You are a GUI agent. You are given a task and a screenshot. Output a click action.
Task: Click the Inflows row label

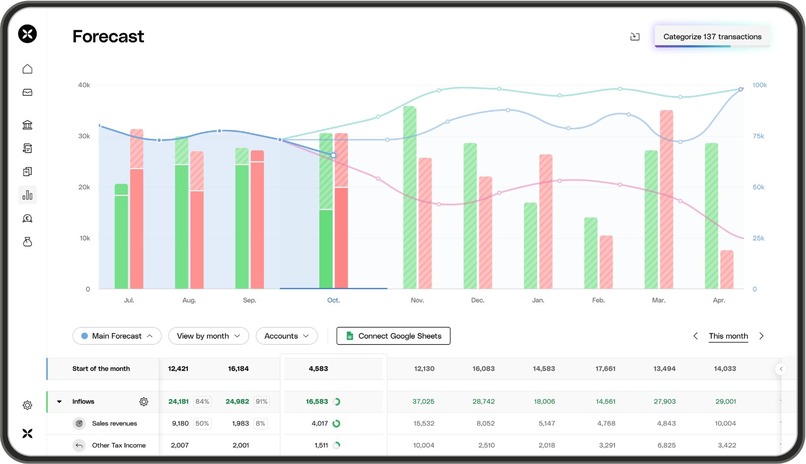[x=83, y=402]
